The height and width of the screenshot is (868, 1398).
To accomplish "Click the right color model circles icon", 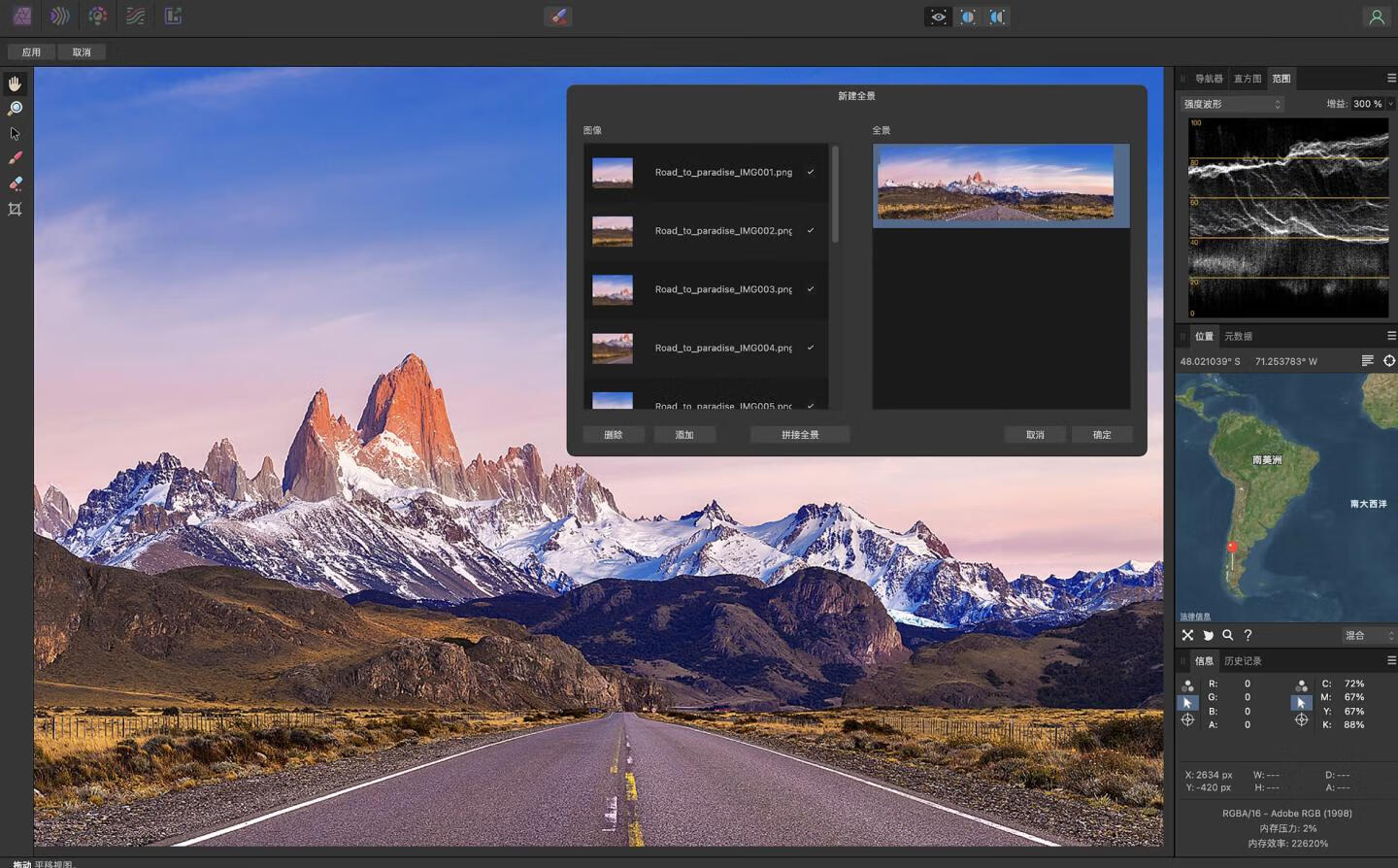I will 1301,685.
